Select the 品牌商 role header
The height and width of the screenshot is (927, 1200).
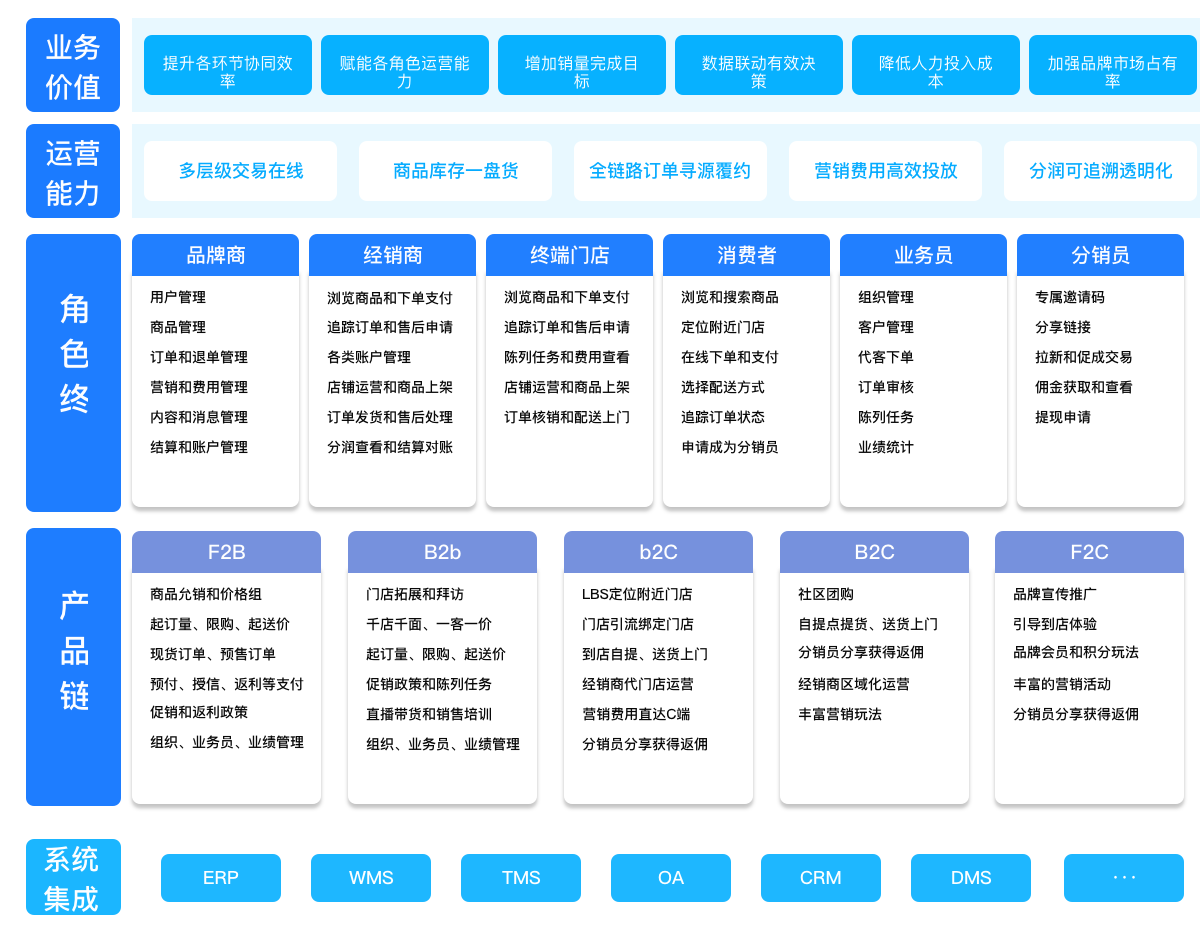pyautogui.click(x=215, y=256)
